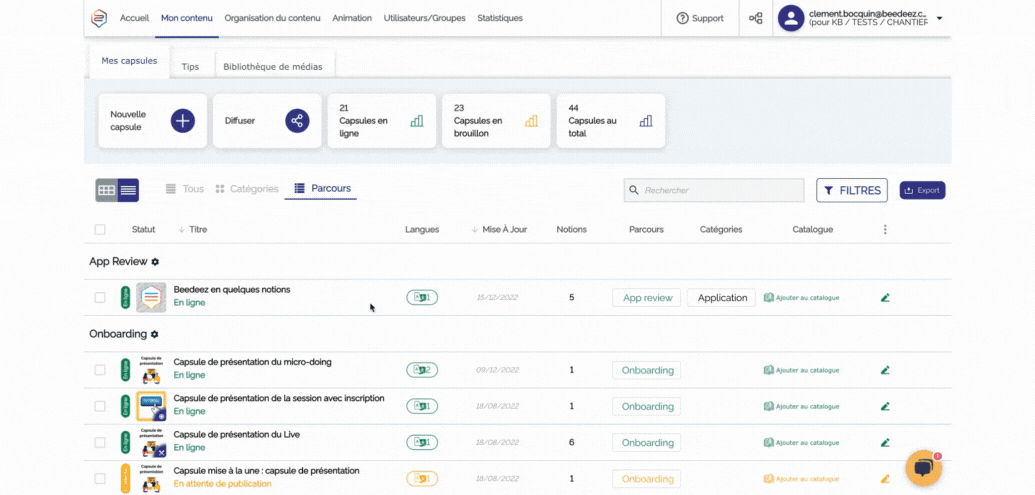Screen dimensions: 1035x495
Task: Click the plus icon on Nouvelle capsule
Action: pos(182,121)
